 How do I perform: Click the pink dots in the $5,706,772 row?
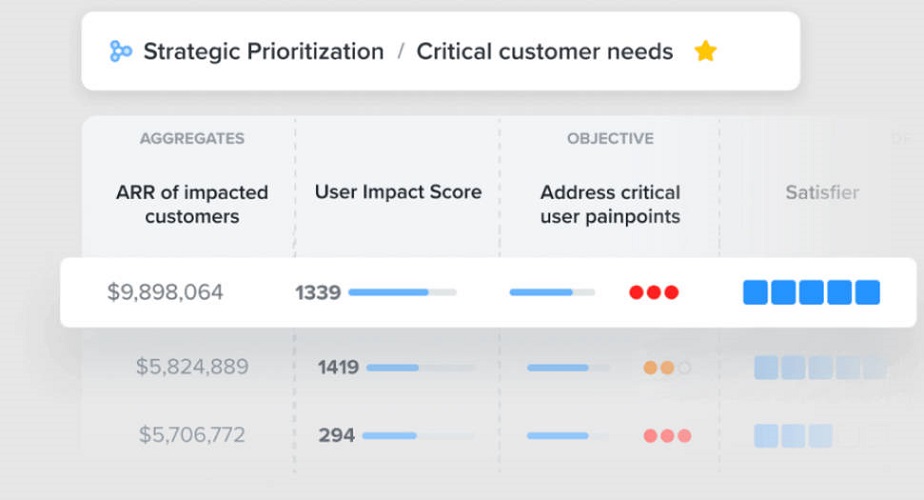(x=667, y=436)
